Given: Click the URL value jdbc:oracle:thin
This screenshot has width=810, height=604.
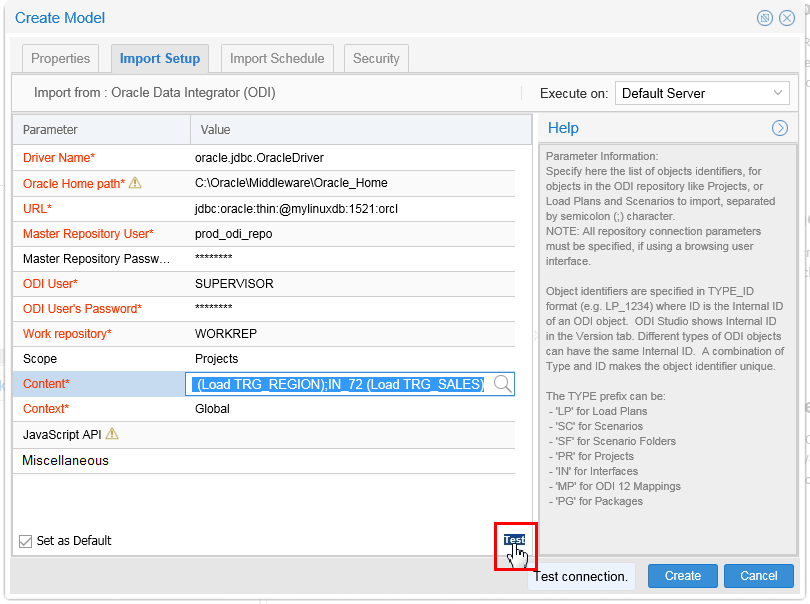Looking at the screenshot, I should point(297,209).
